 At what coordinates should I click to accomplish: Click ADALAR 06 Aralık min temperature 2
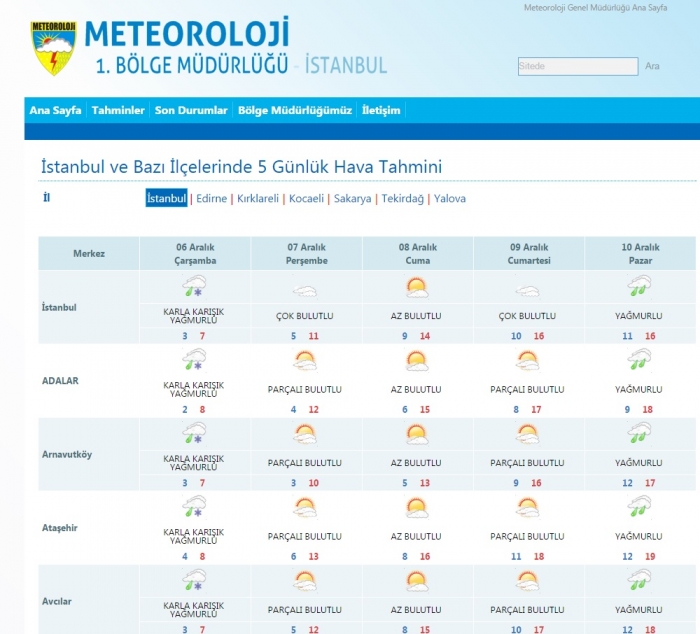click(x=185, y=410)
